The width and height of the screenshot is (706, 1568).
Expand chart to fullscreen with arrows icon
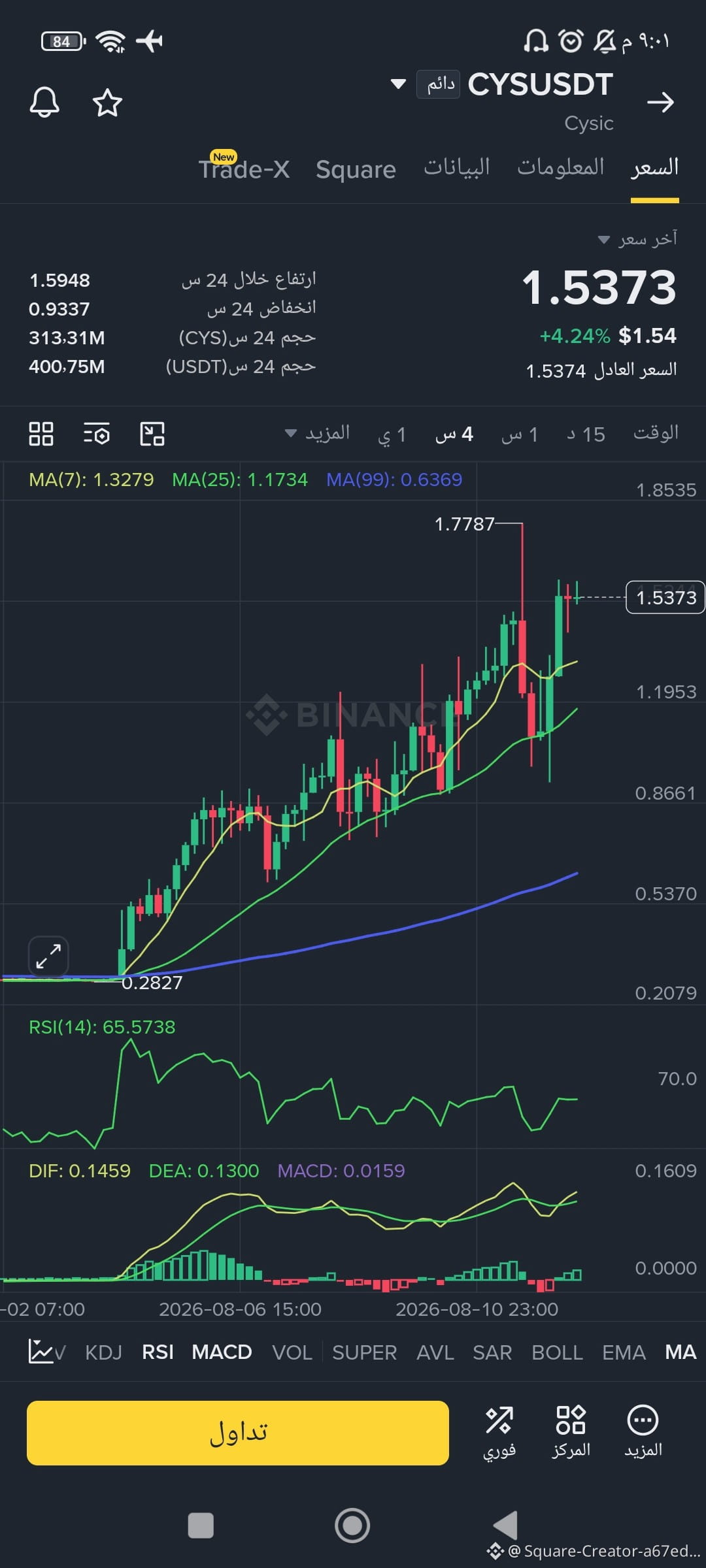(48, 956)
